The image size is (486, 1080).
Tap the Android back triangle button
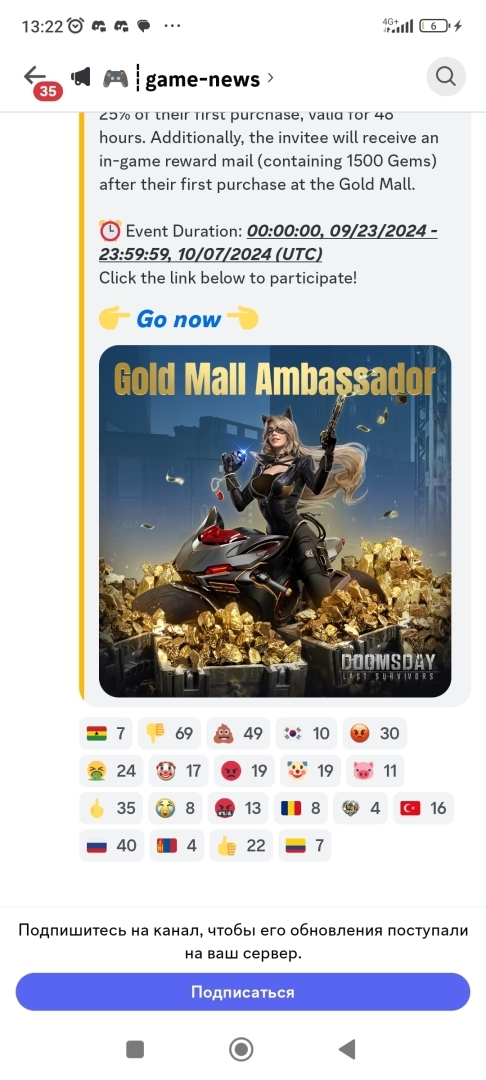pyautogui.click(x=348, y=1049)
